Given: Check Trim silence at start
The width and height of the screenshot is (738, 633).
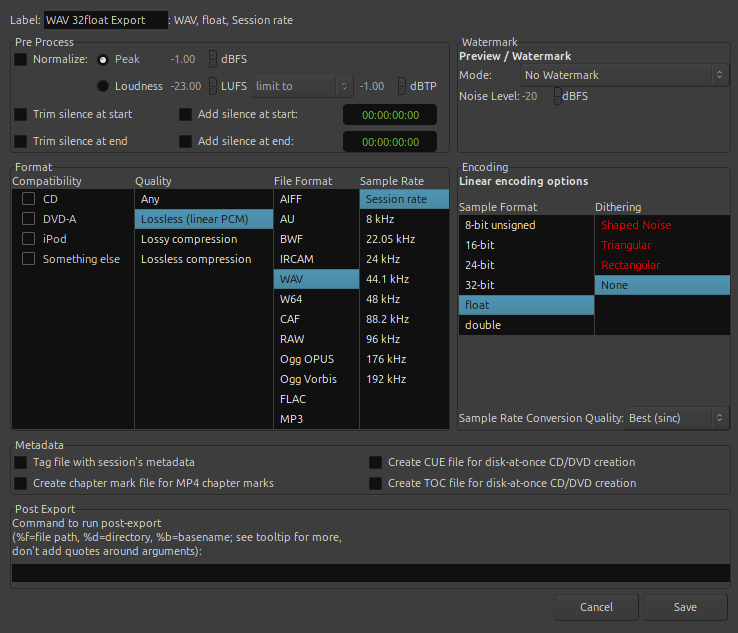Looking at the screenshot, I should click(x=21, y=114).
